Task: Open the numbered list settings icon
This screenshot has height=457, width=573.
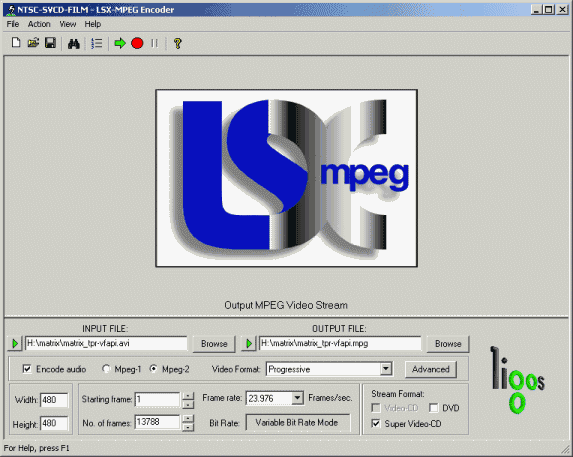Action: [x=97, y=44]
